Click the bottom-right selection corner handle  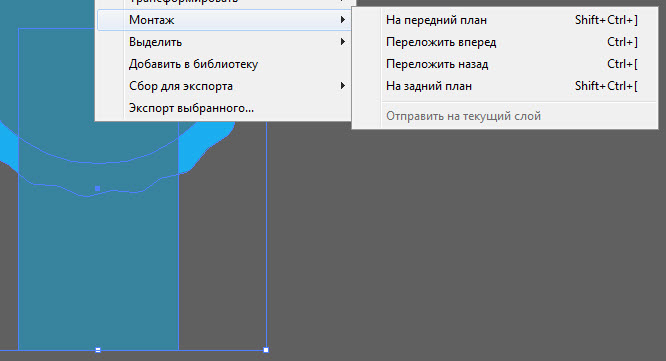(266, 350)
